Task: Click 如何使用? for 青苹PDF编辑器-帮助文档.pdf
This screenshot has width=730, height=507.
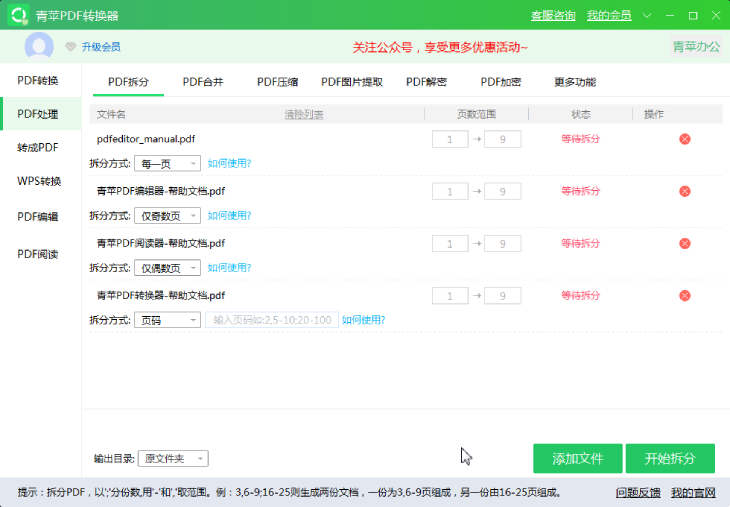Action: pos(229,216)
